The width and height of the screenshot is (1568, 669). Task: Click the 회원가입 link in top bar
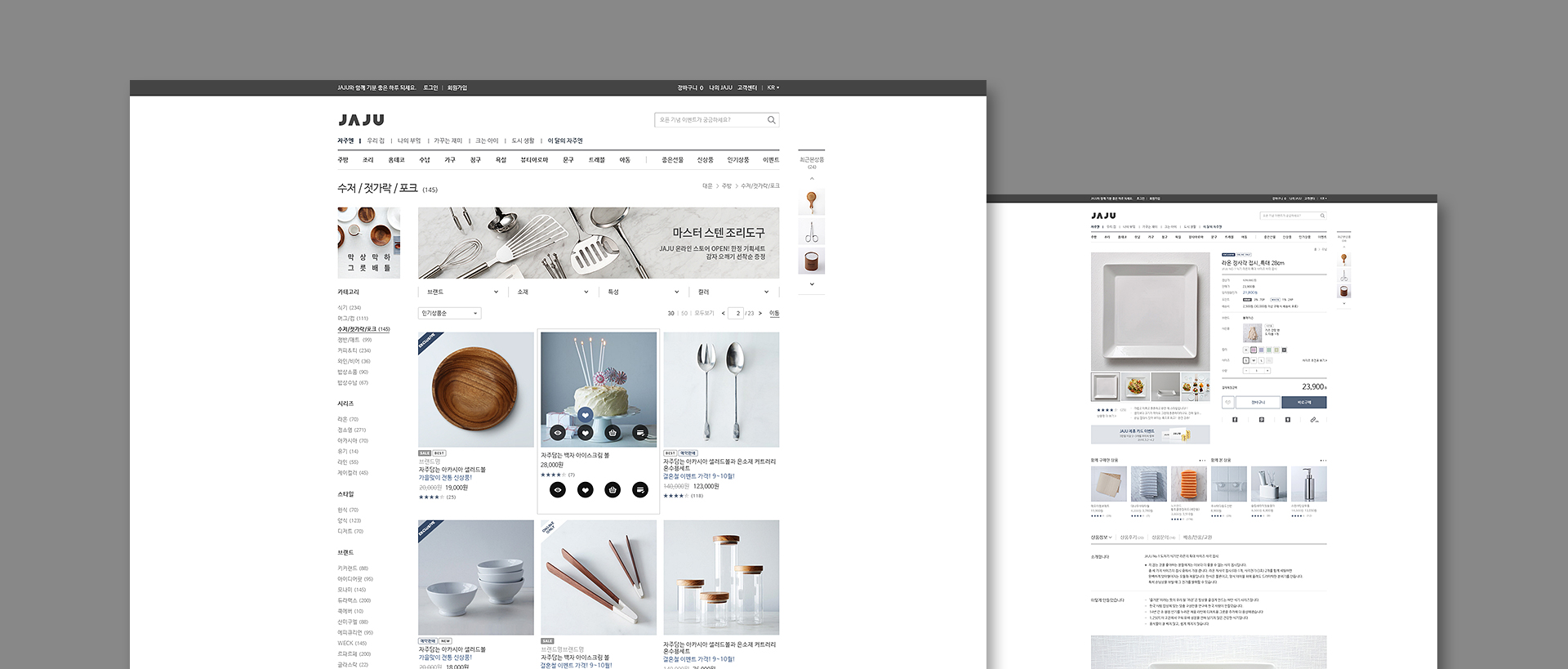(457, 87)
